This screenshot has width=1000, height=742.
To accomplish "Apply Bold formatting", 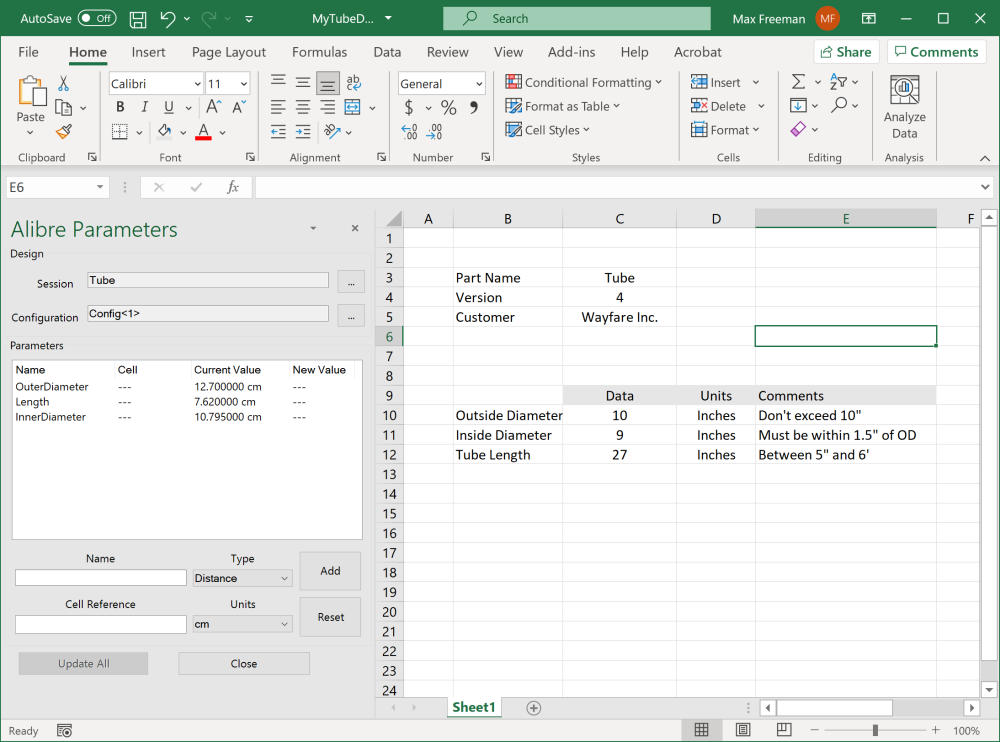I will click(x=120, y=107).
